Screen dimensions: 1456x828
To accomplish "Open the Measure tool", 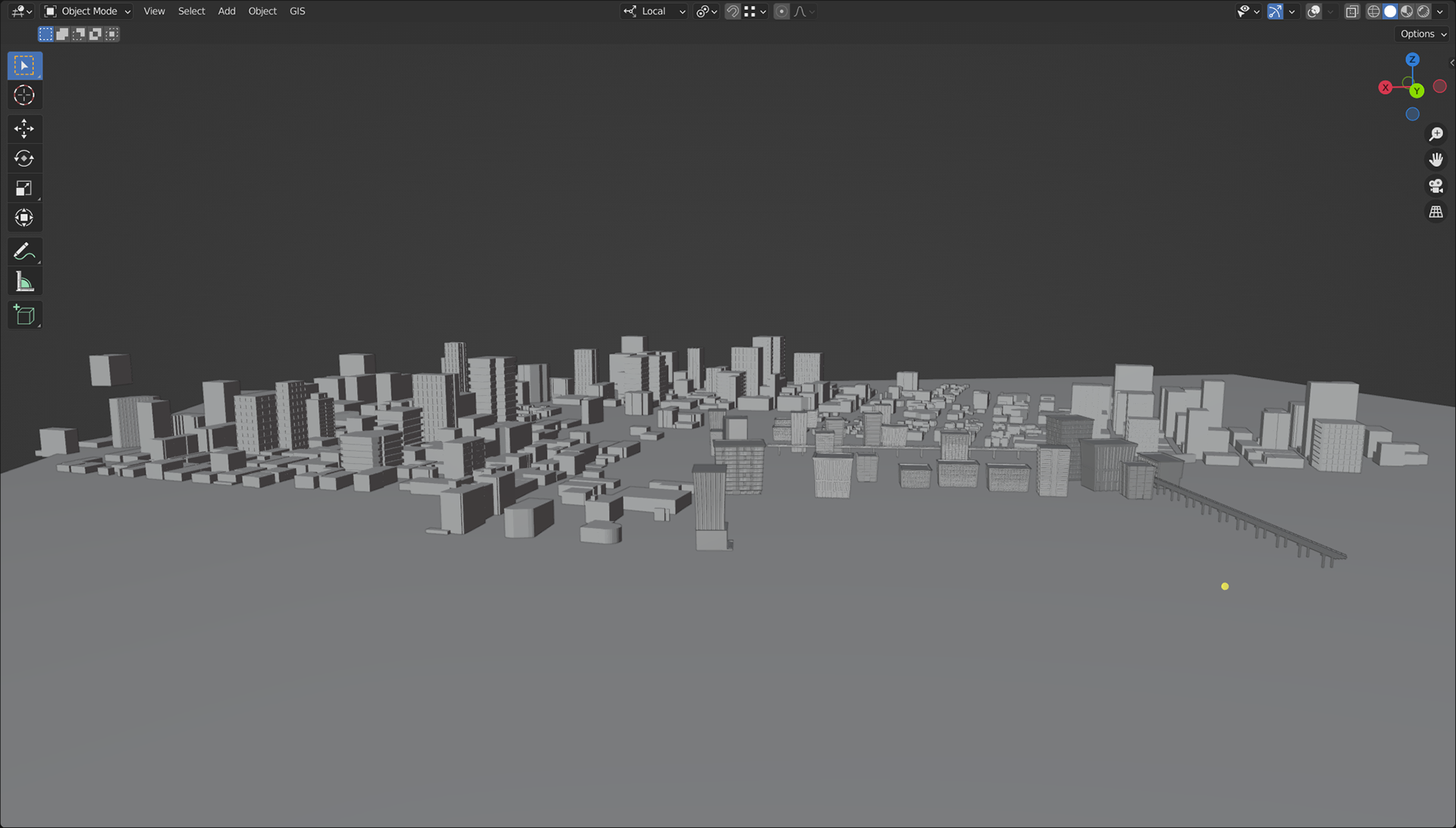I will pyautogui.click(x=24, y=280).
